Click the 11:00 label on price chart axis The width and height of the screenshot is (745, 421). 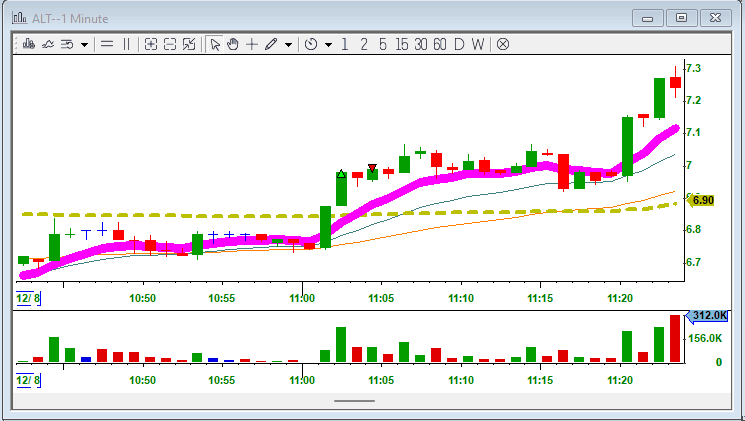click(x=302, y=298)
